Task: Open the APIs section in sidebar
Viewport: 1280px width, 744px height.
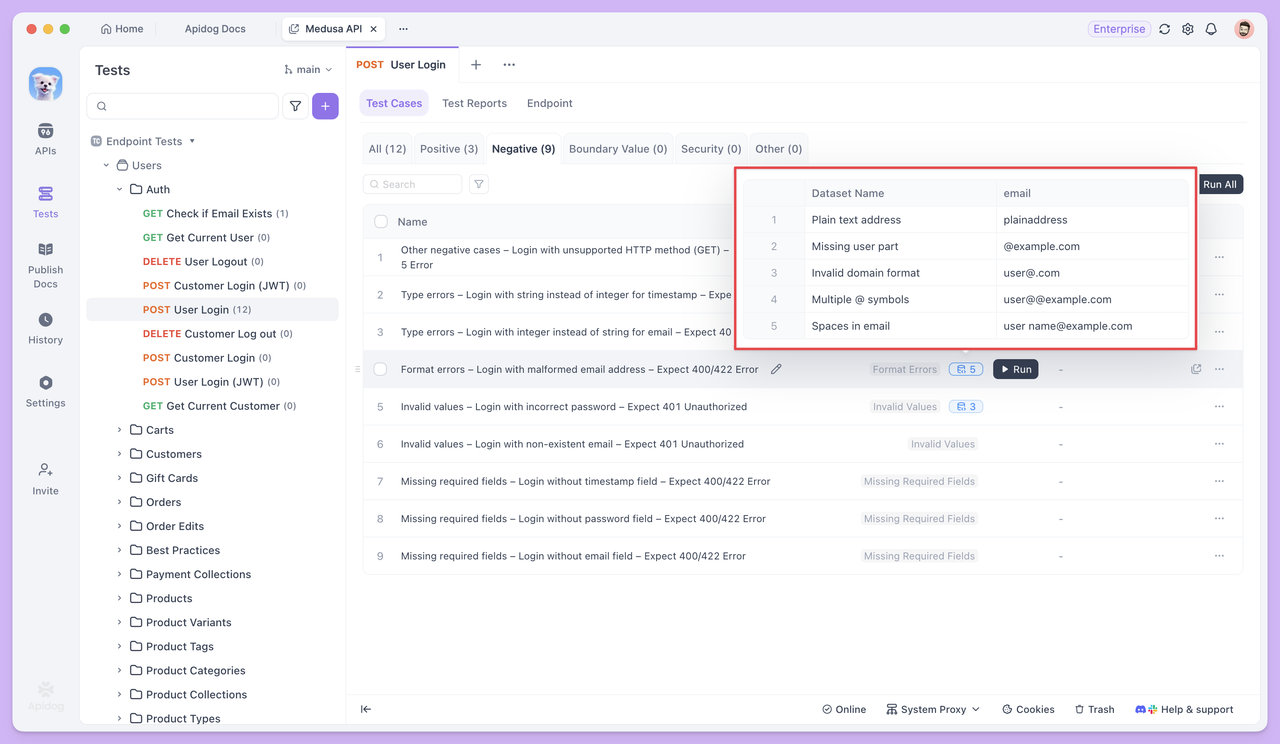Action: click(x=45, y=139)
